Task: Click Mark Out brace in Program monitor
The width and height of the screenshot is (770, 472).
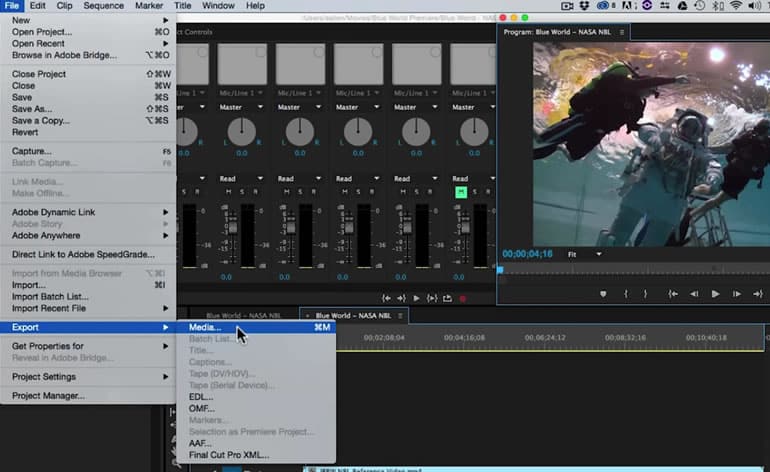Action: click(645, 294)
